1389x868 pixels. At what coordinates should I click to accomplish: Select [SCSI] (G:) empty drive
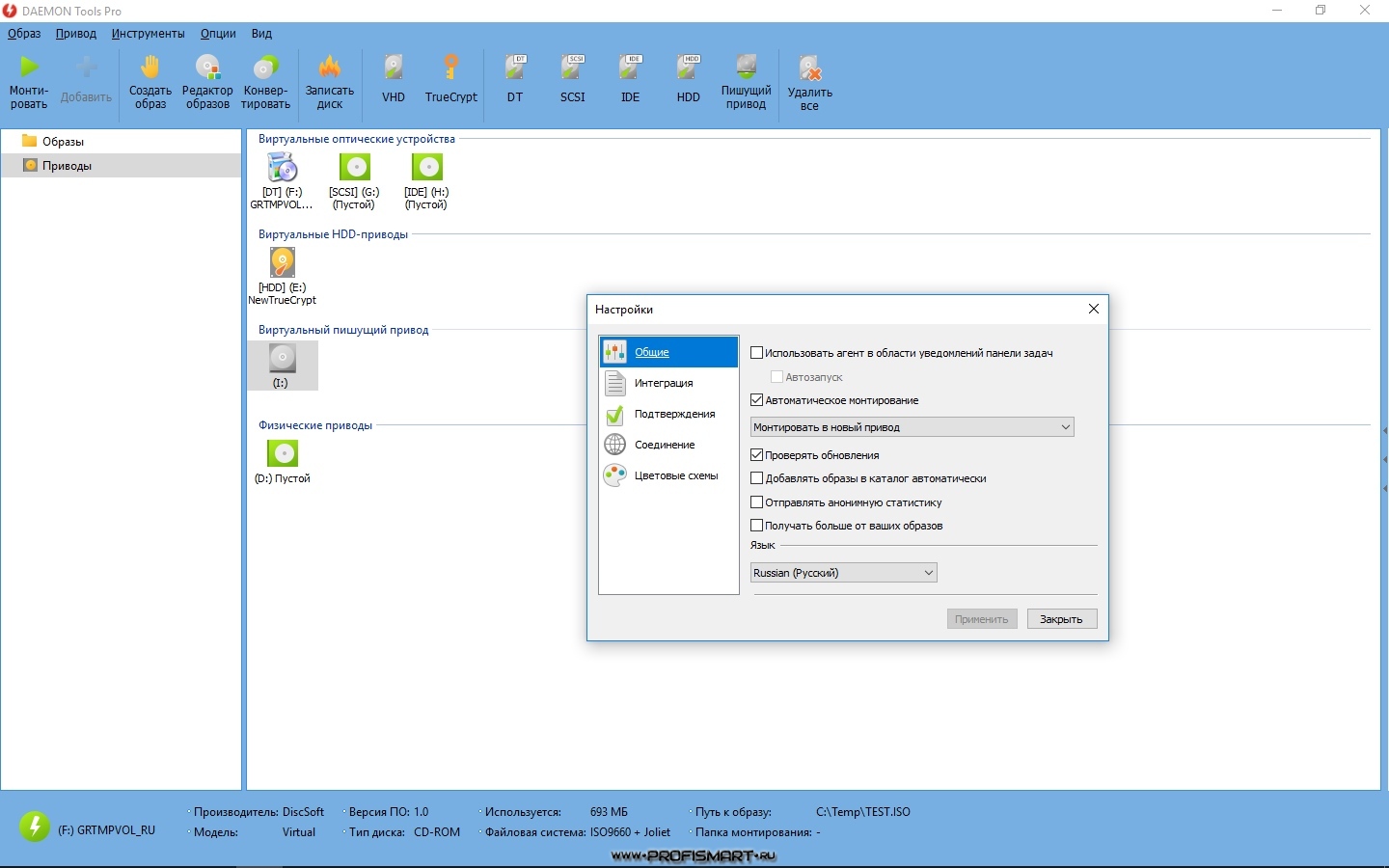click(354, 180)
